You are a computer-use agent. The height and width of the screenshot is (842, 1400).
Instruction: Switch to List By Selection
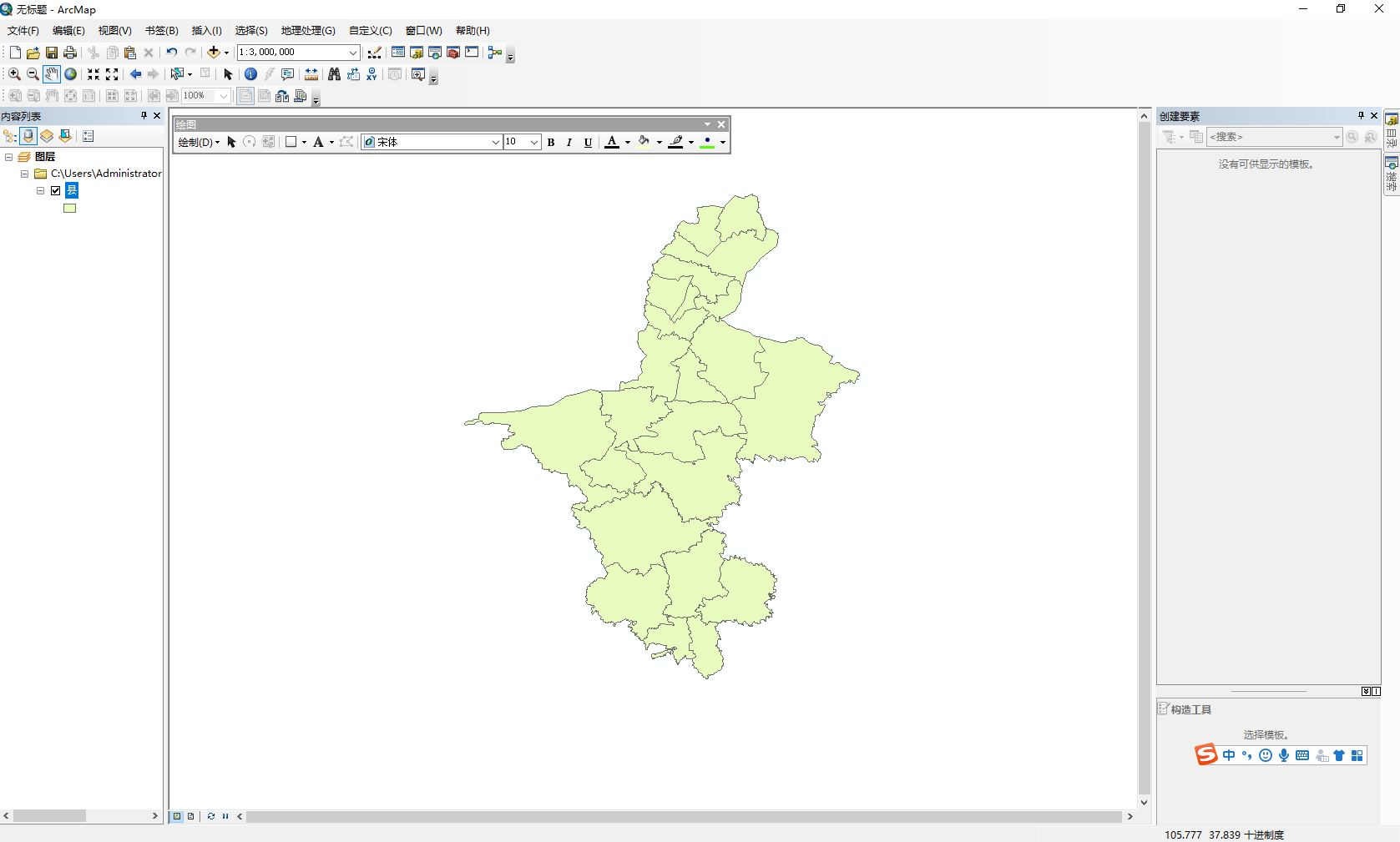(x=65, y=136)
